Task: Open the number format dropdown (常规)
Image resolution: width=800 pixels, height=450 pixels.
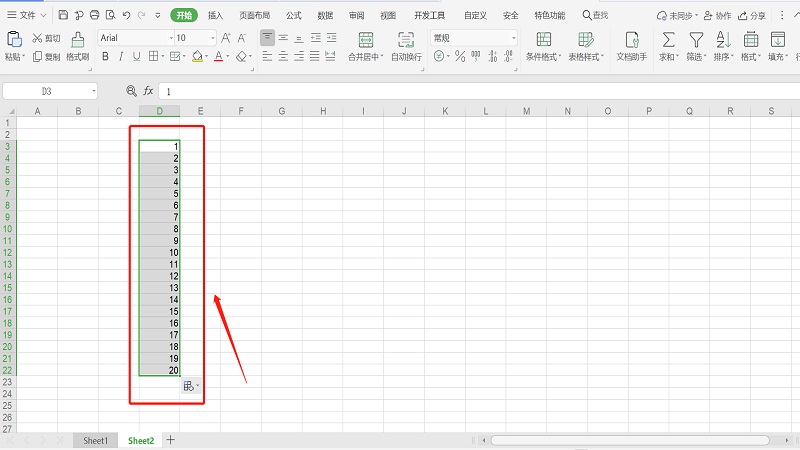Action: point(513,38)
